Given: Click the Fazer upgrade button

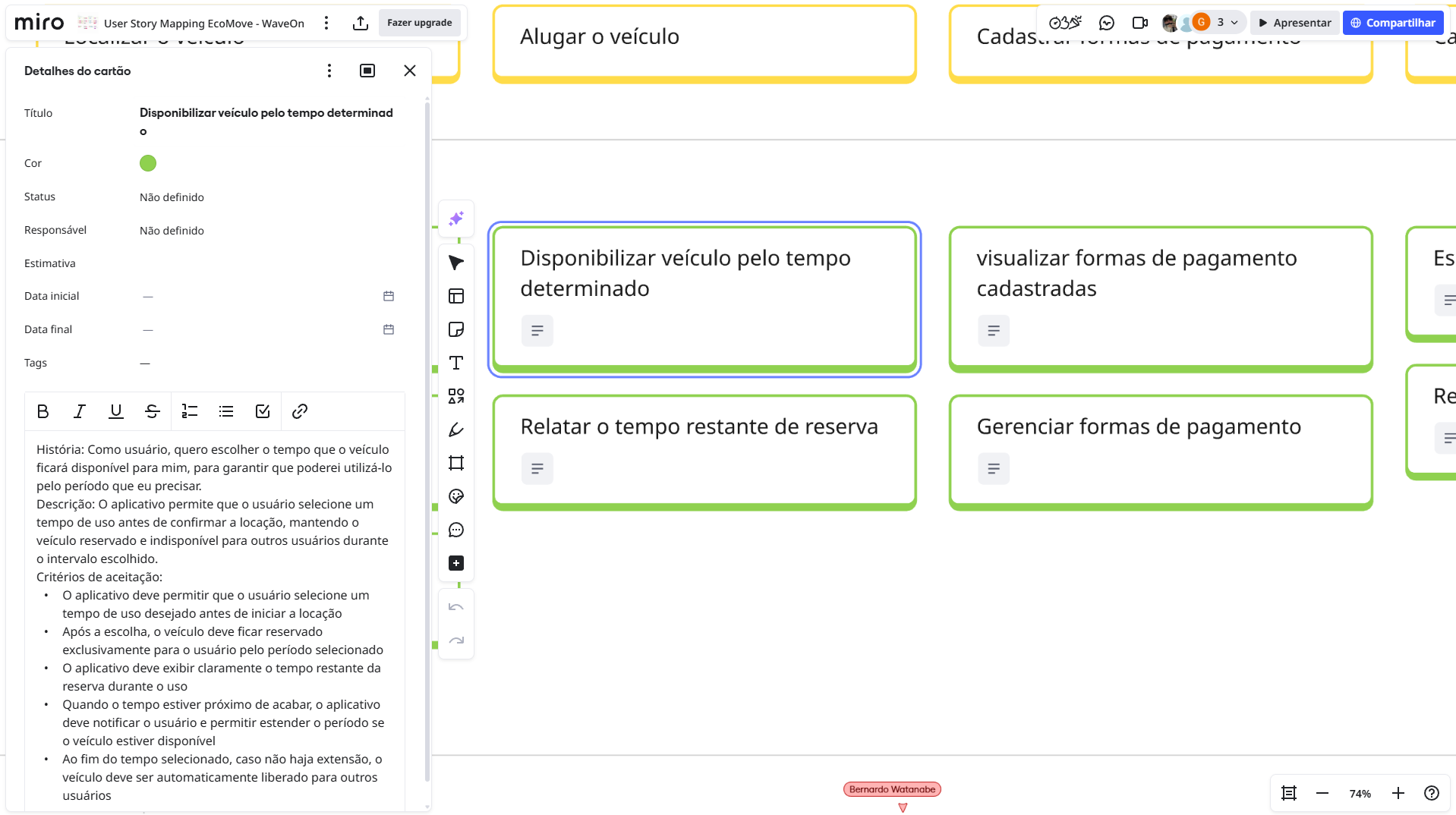Looking at the screenshot, I should tap(419, 23).
